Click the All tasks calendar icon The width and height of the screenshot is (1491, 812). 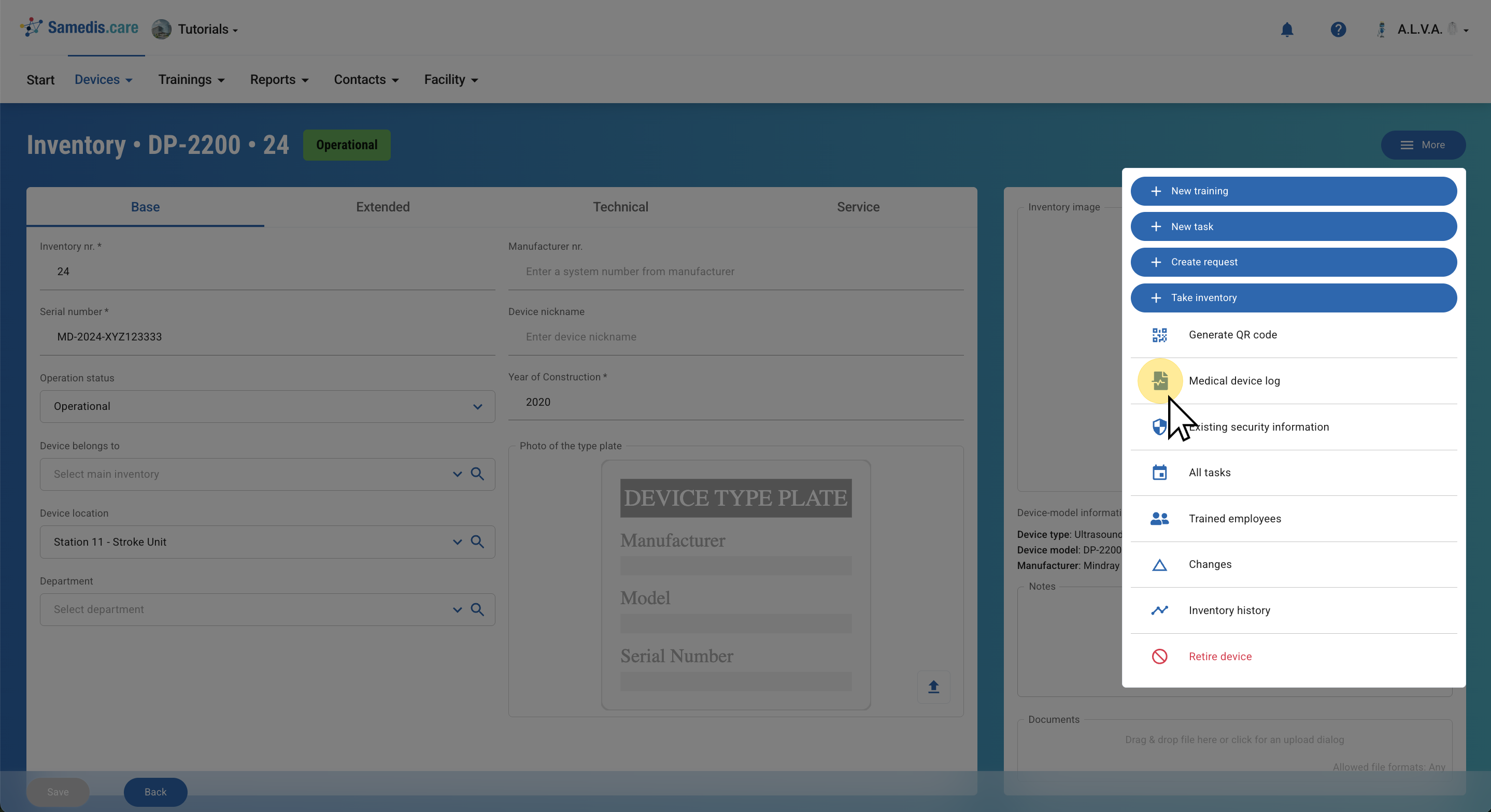tap(1159, 473)
